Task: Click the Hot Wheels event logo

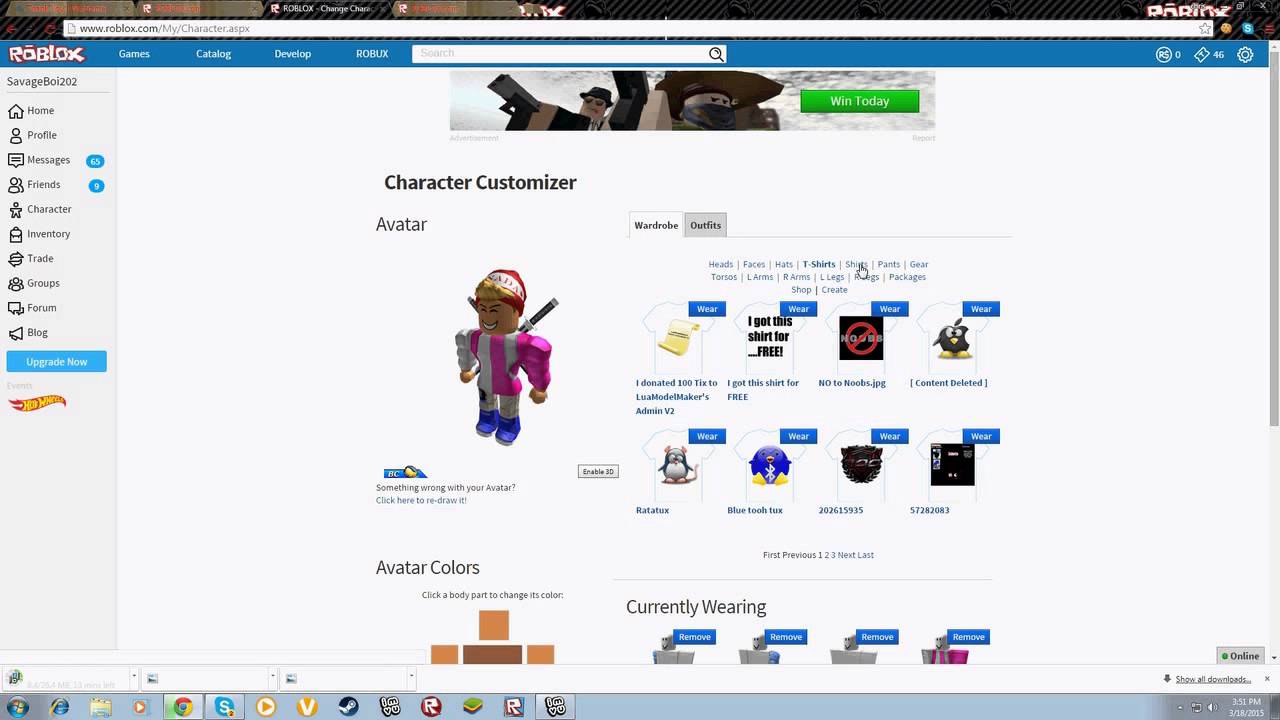Action: 37,403
